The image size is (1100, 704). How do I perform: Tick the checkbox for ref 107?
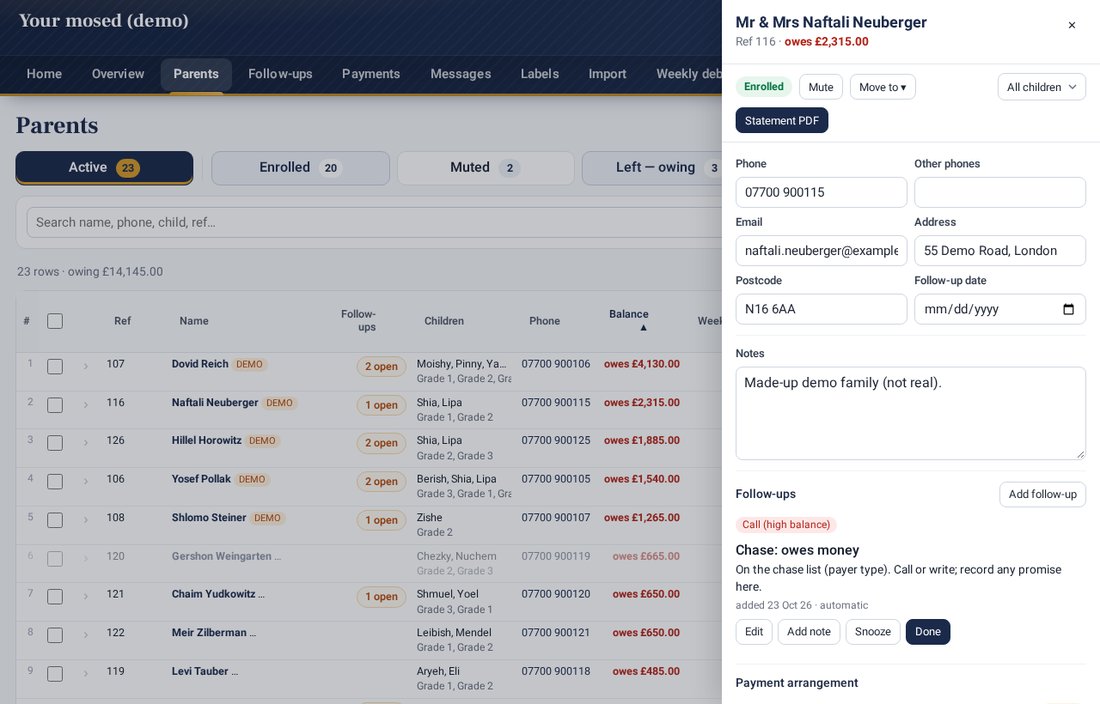pyautogui.click(x=55, y=366)
